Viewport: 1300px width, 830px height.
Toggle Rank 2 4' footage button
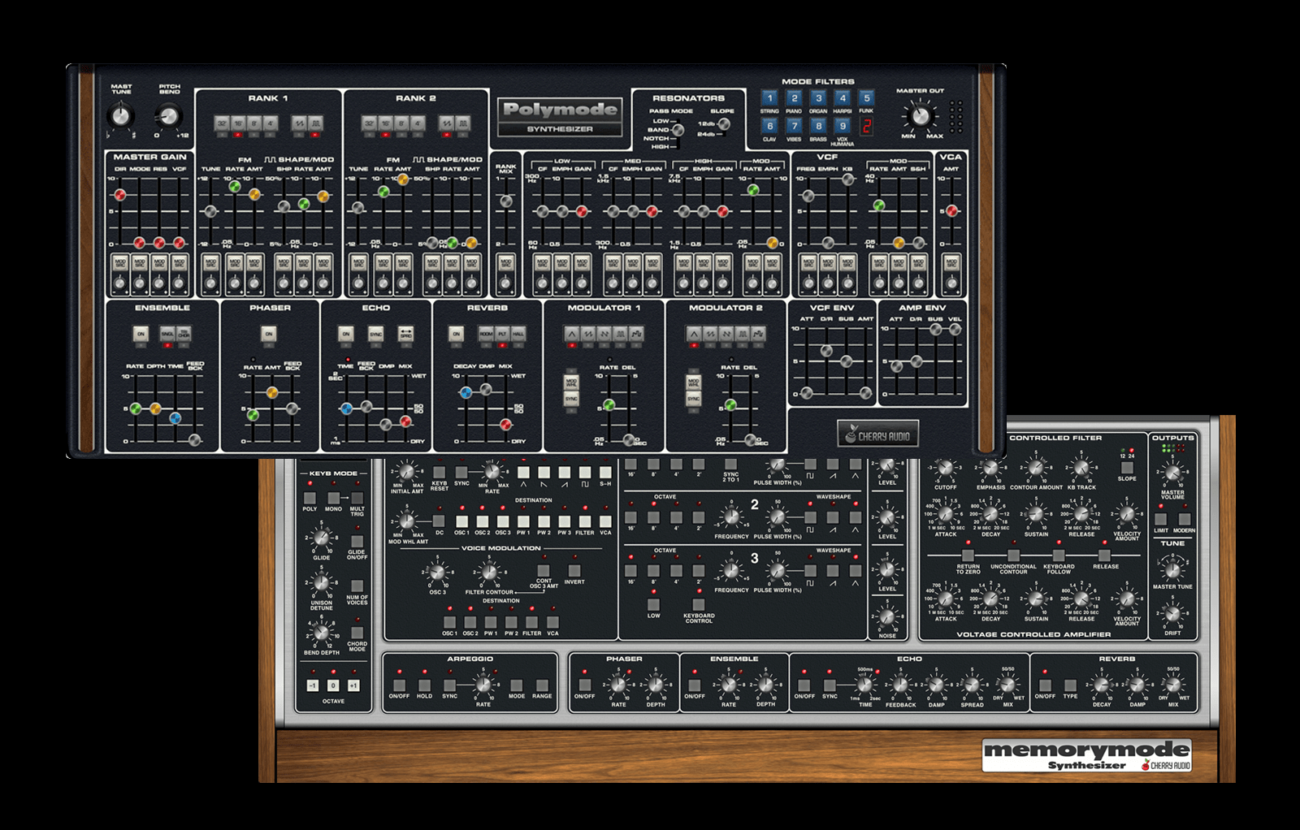(417, 122)
